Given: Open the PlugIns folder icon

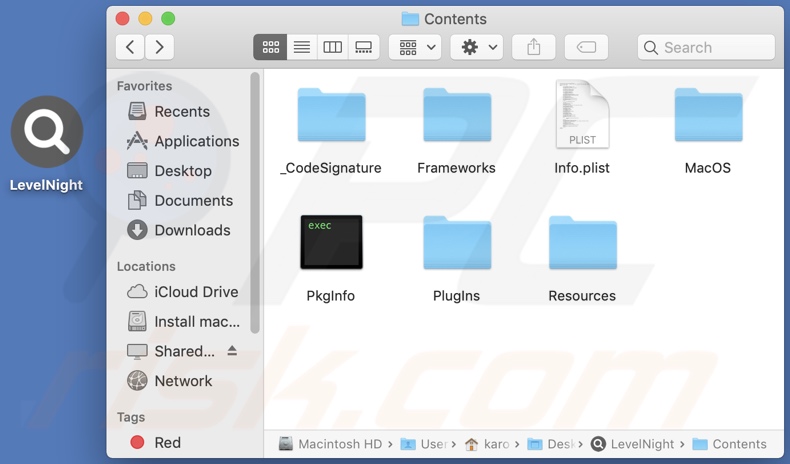Looking at the screenshot, I should (x=457, y=242).
